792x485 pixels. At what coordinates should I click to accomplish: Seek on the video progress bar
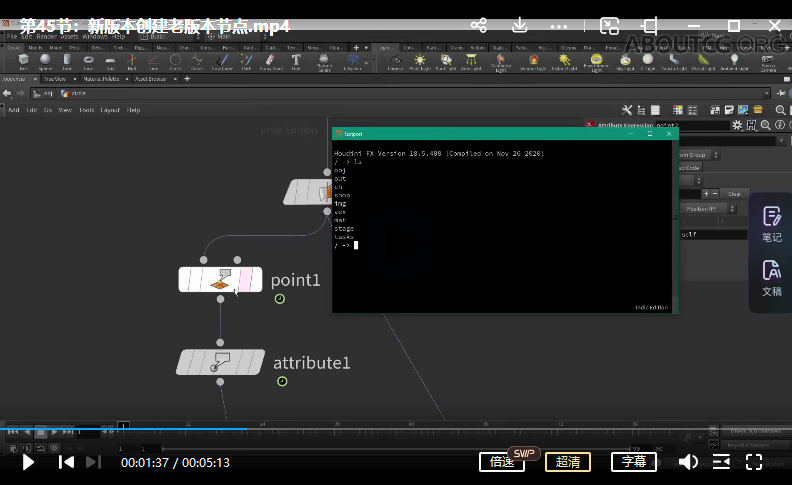400,429
